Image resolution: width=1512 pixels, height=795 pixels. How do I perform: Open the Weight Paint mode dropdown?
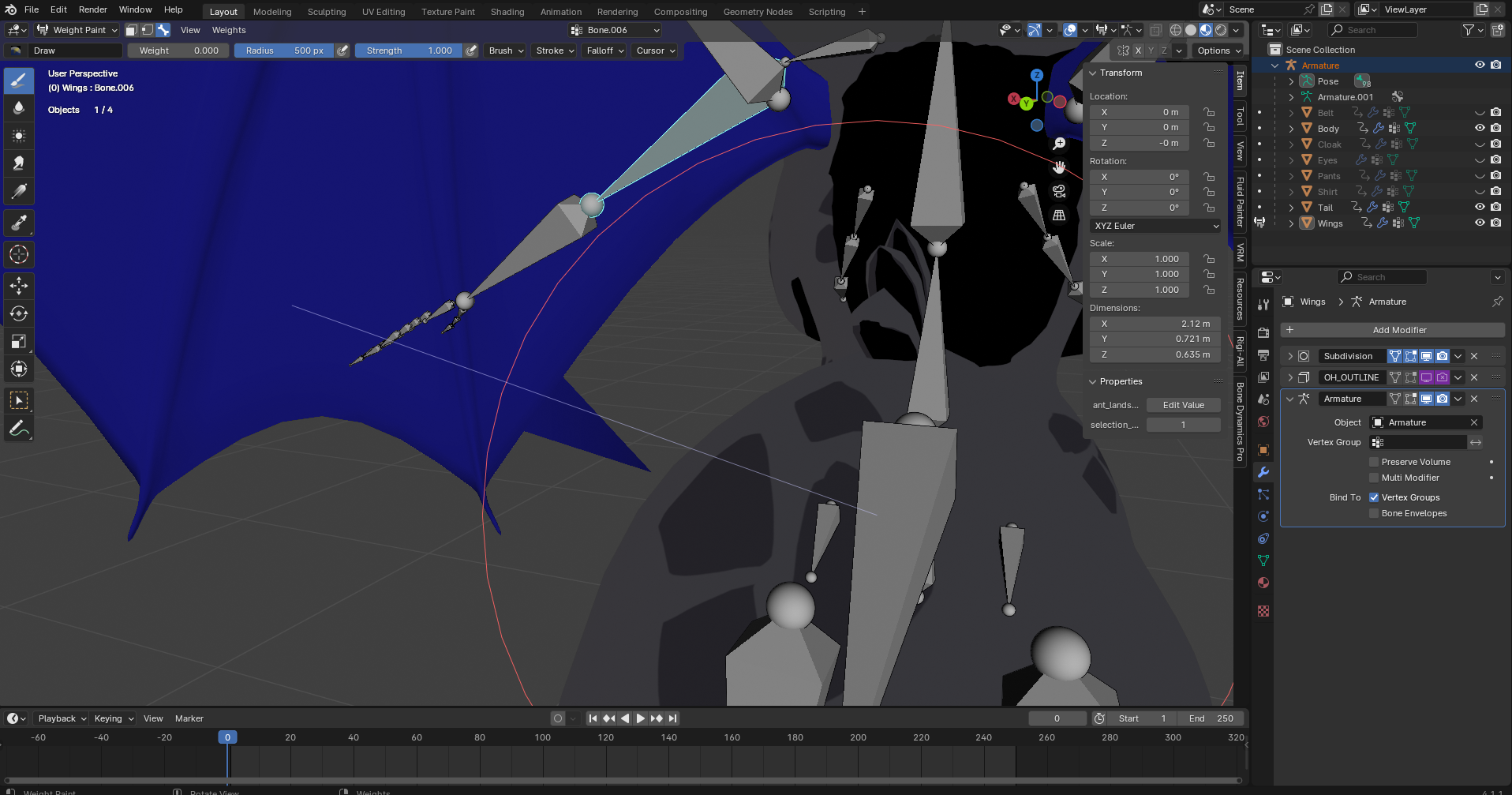coord(77,30)
